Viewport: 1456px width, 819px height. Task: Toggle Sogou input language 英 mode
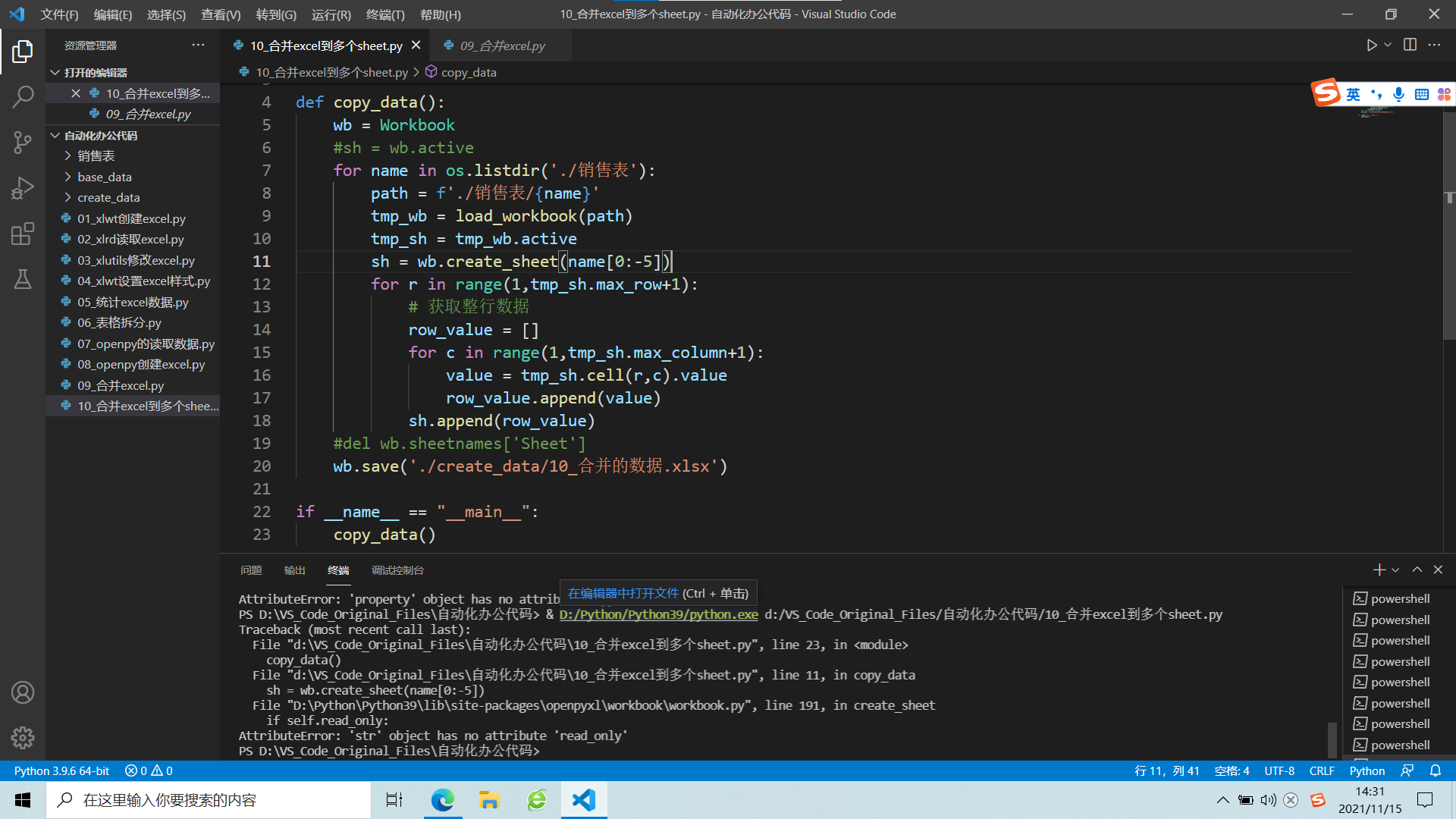[x=1354, y=94]
